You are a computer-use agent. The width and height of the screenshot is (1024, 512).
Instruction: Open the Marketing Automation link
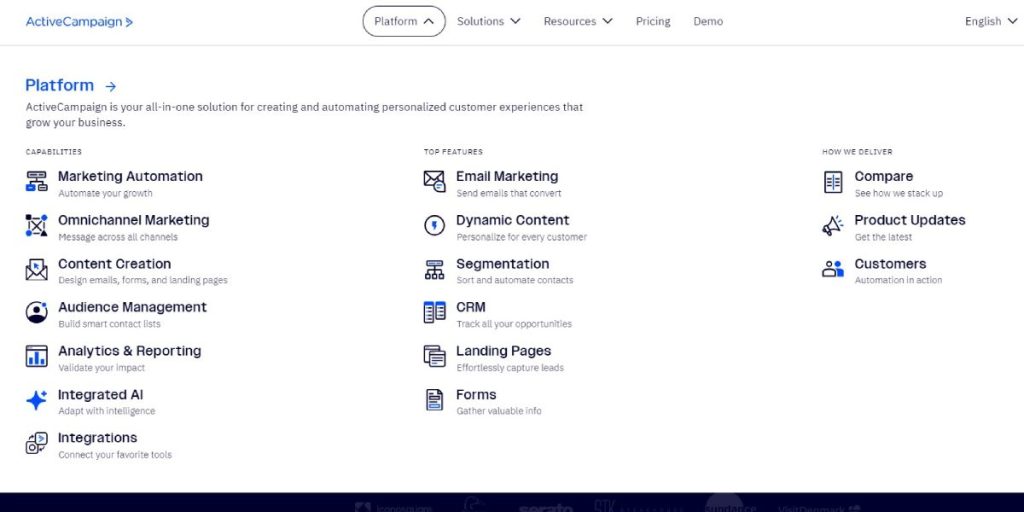pos(130,176)
